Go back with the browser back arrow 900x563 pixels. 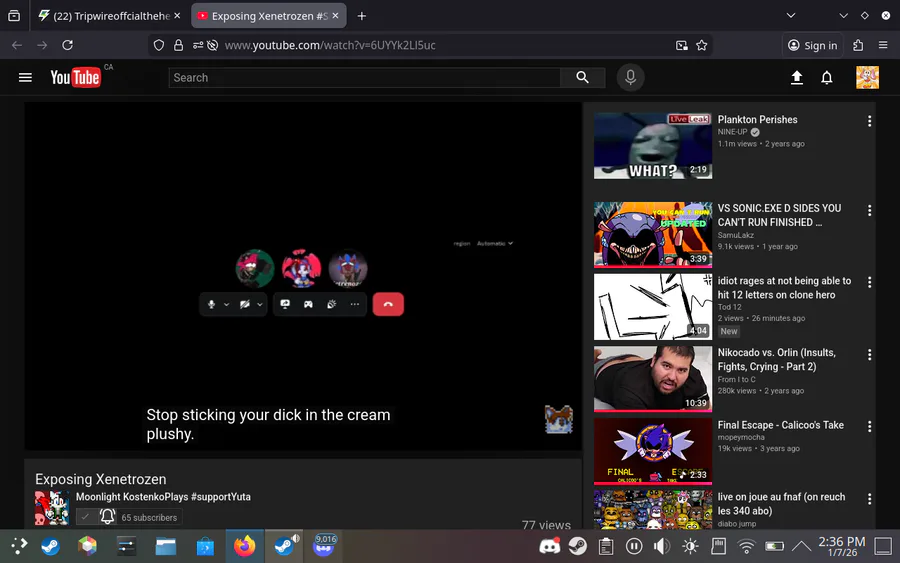[x=17, y=45]
